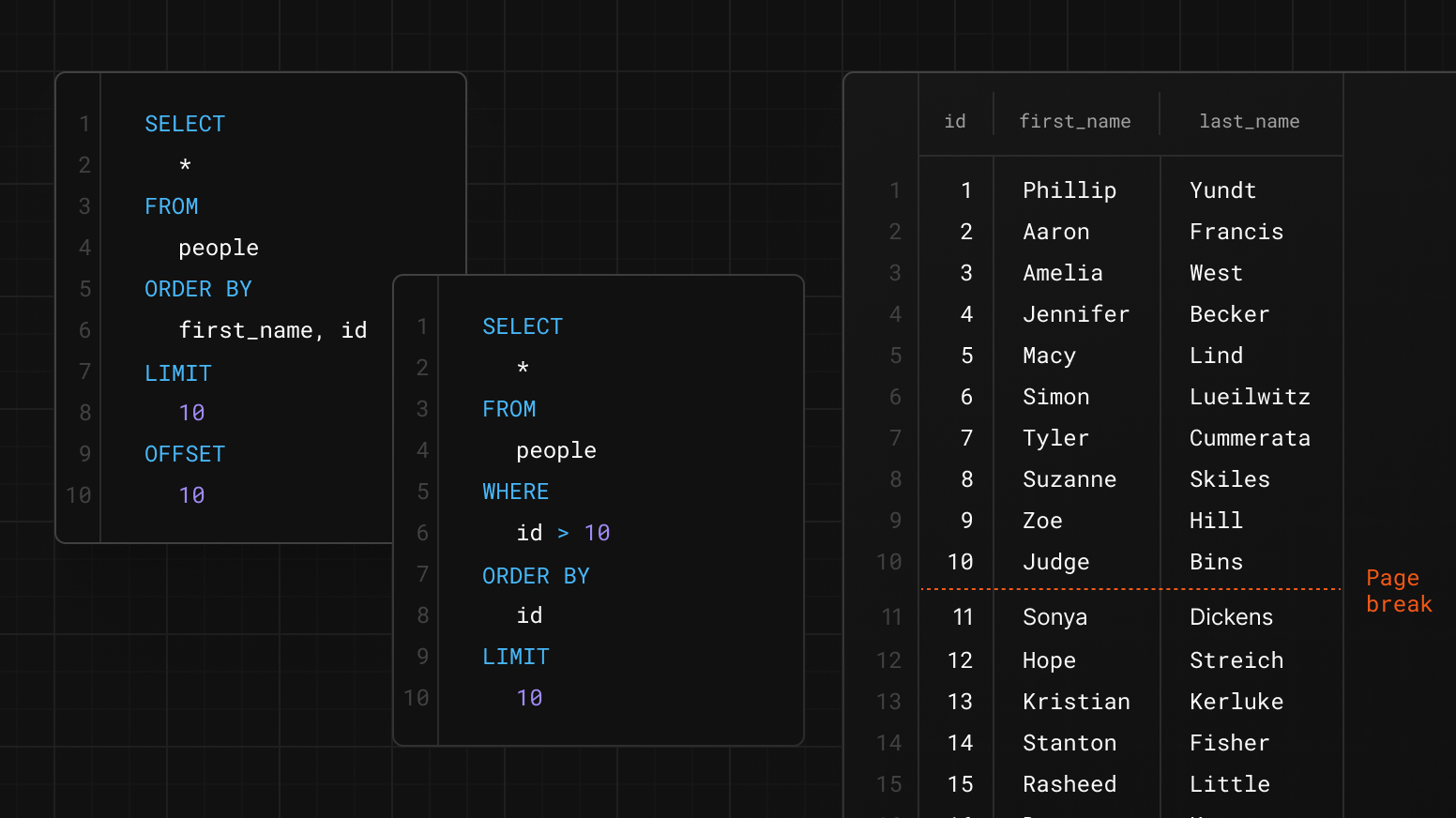
Task: Click line number 5 in the first editor
Action: tap(84, 288)
